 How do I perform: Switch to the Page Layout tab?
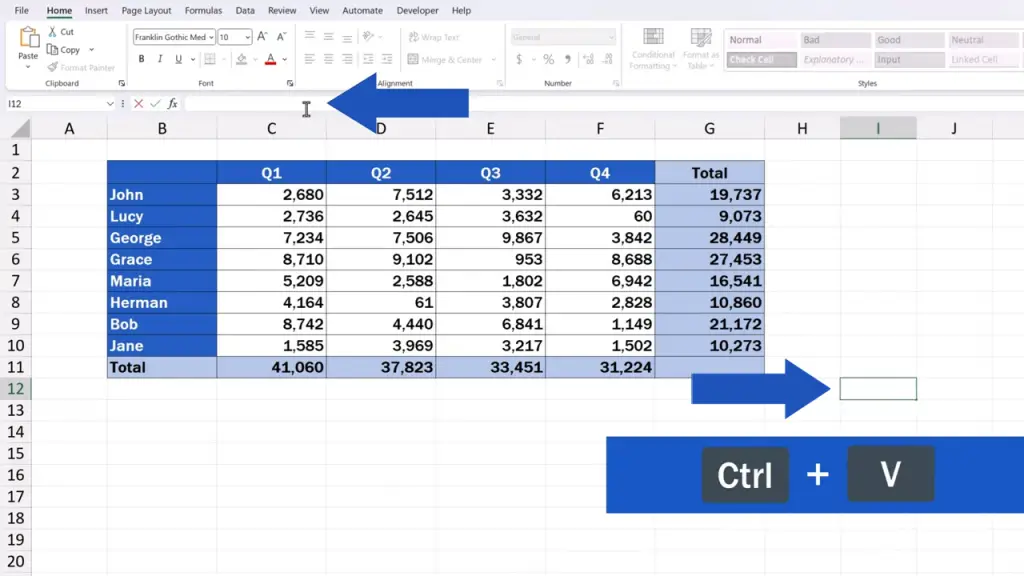(146, 10)
